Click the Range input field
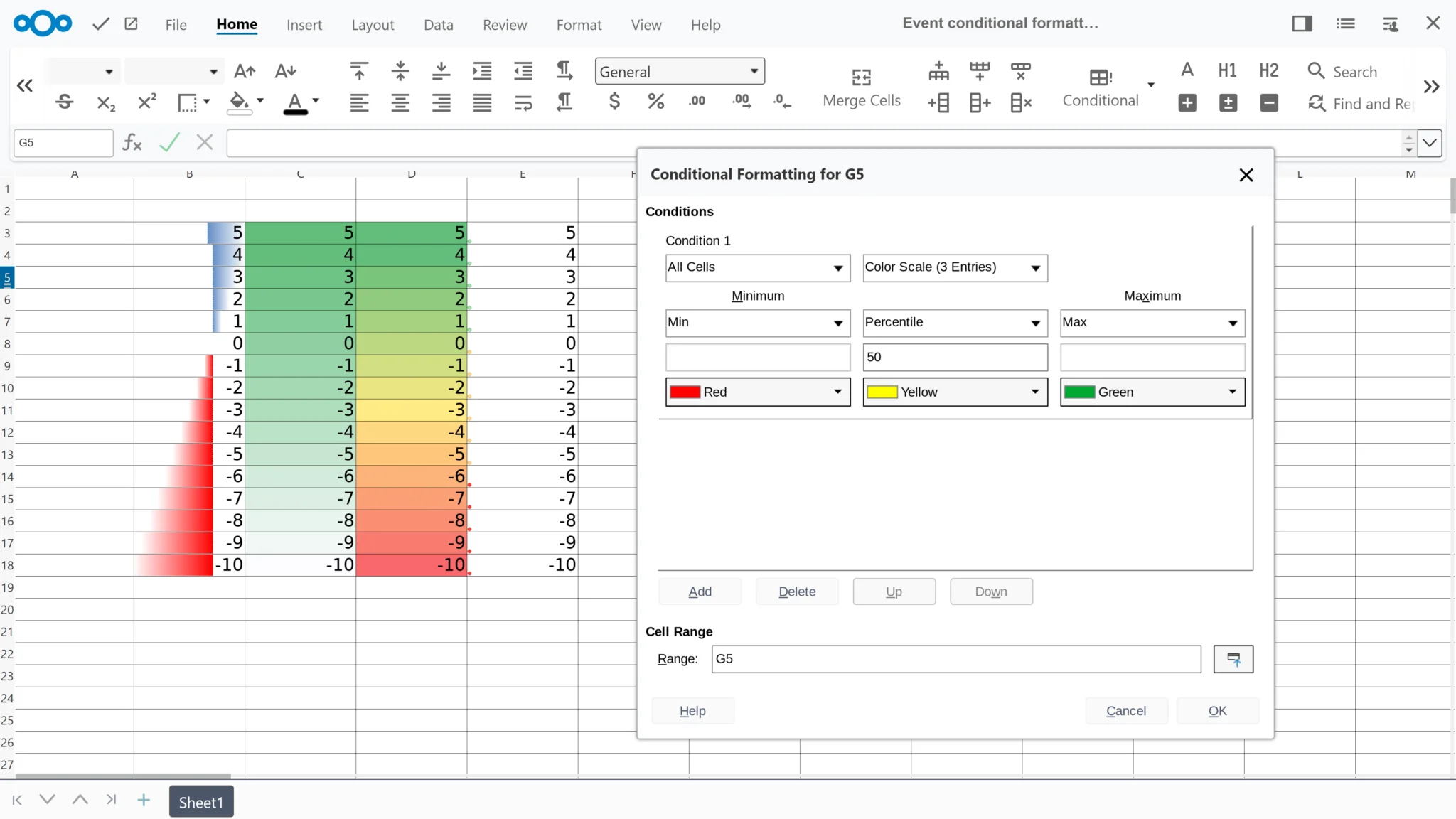Screen dimensions: 1456x819 (x=955, y=659)
